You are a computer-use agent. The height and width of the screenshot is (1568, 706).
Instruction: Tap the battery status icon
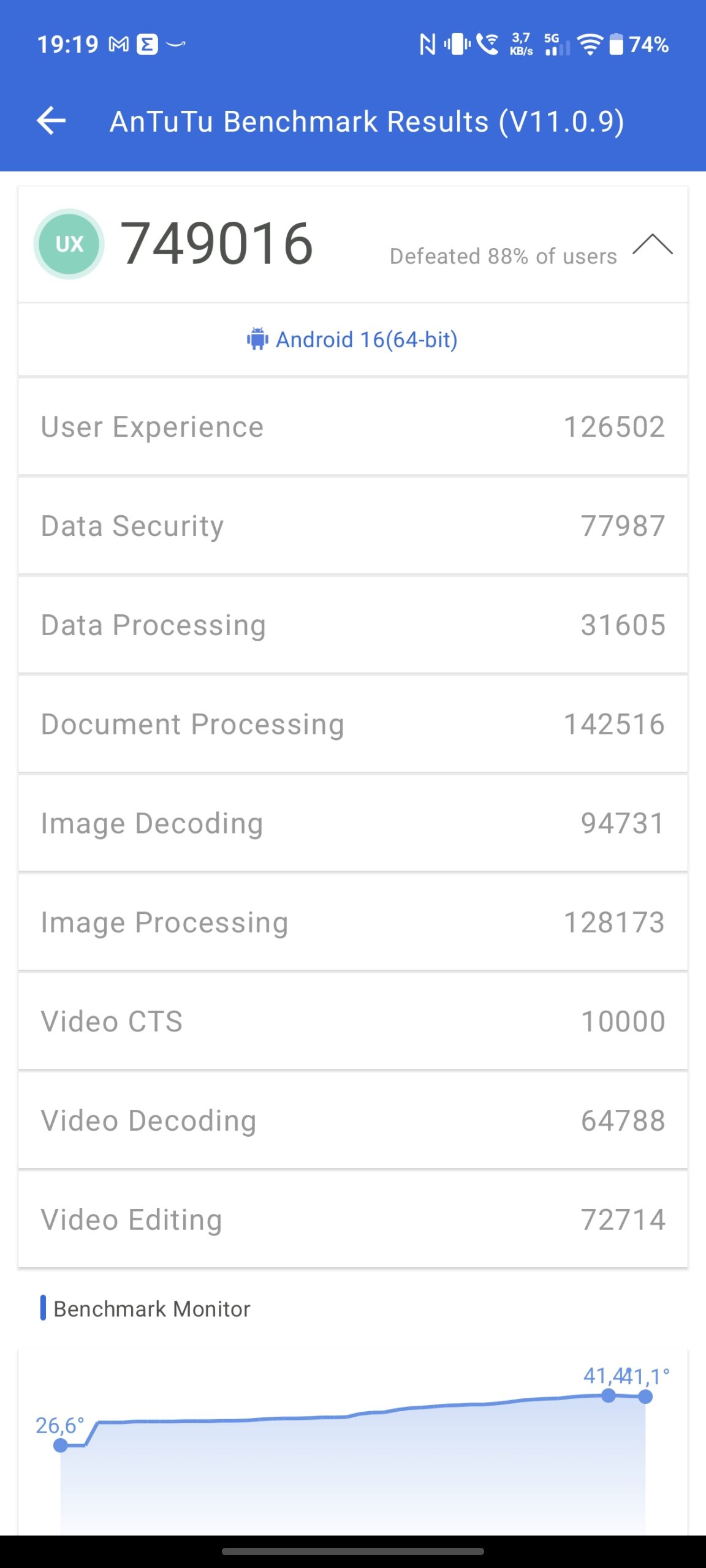click(x=616, y=44)
